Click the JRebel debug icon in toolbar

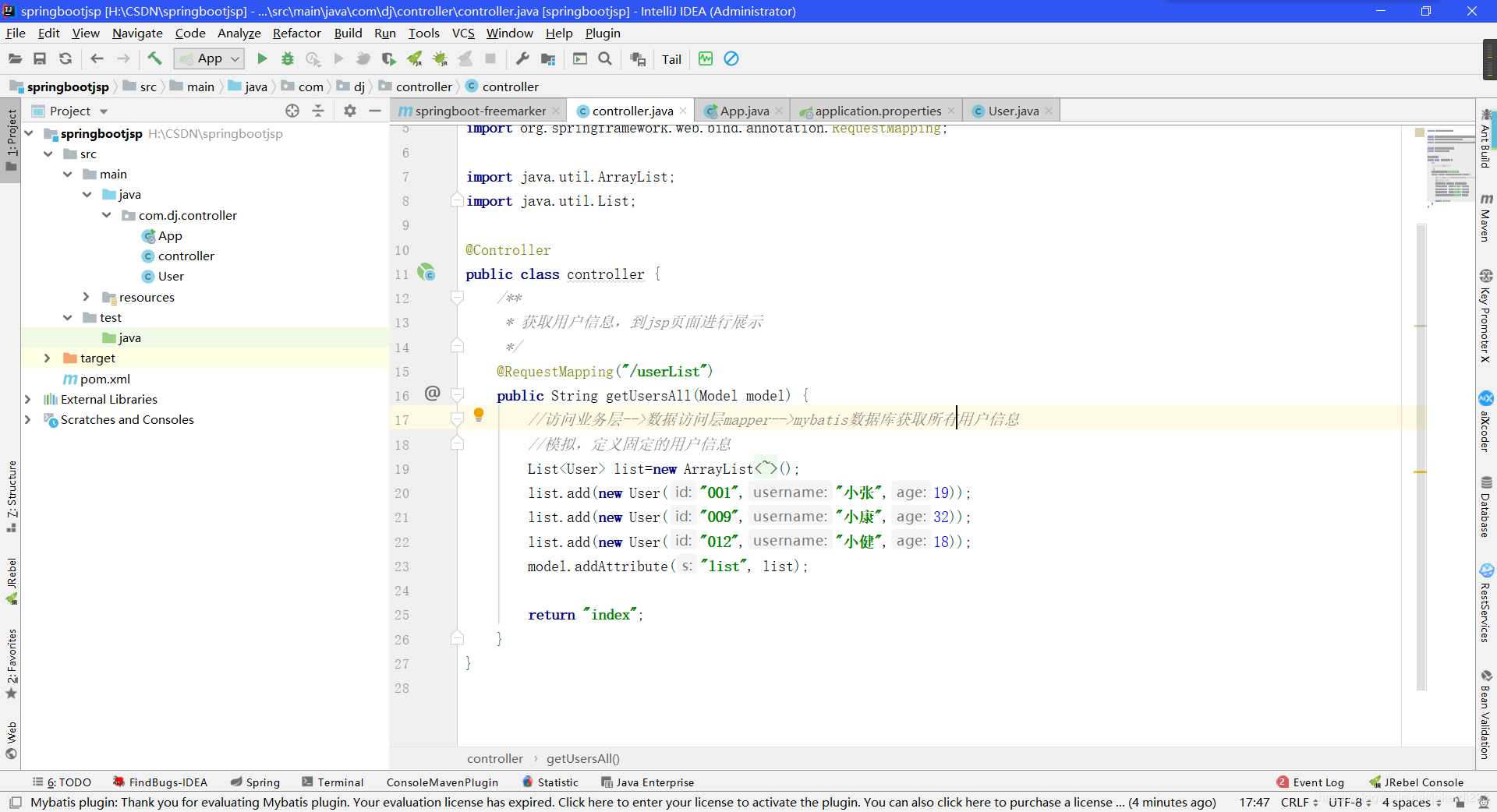[440, 58]
